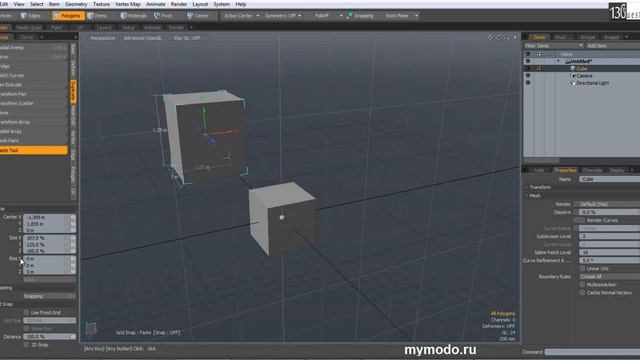Switch to Render layout tab
Viewport: 640px width, 360px height.
point(176,27)
